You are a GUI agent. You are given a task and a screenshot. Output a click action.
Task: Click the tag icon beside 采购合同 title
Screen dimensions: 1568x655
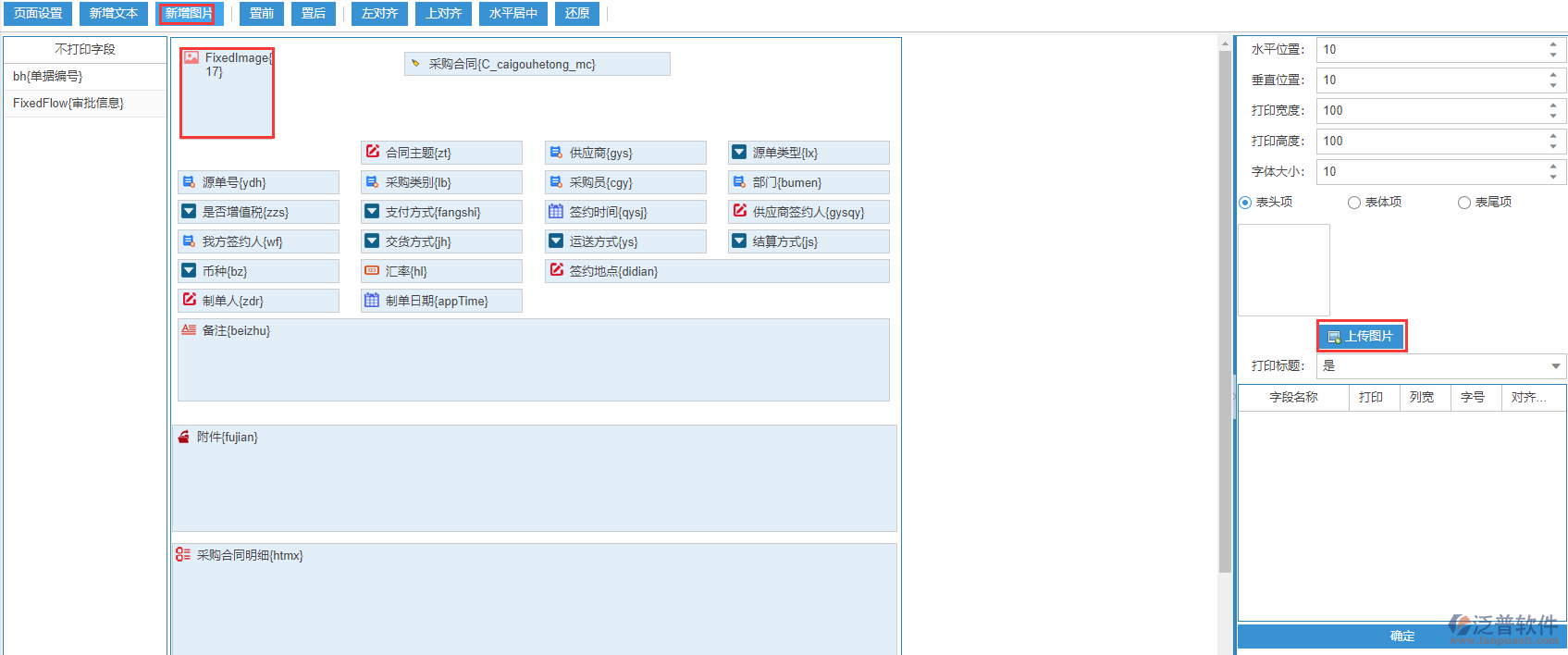[x=415, y=64]
